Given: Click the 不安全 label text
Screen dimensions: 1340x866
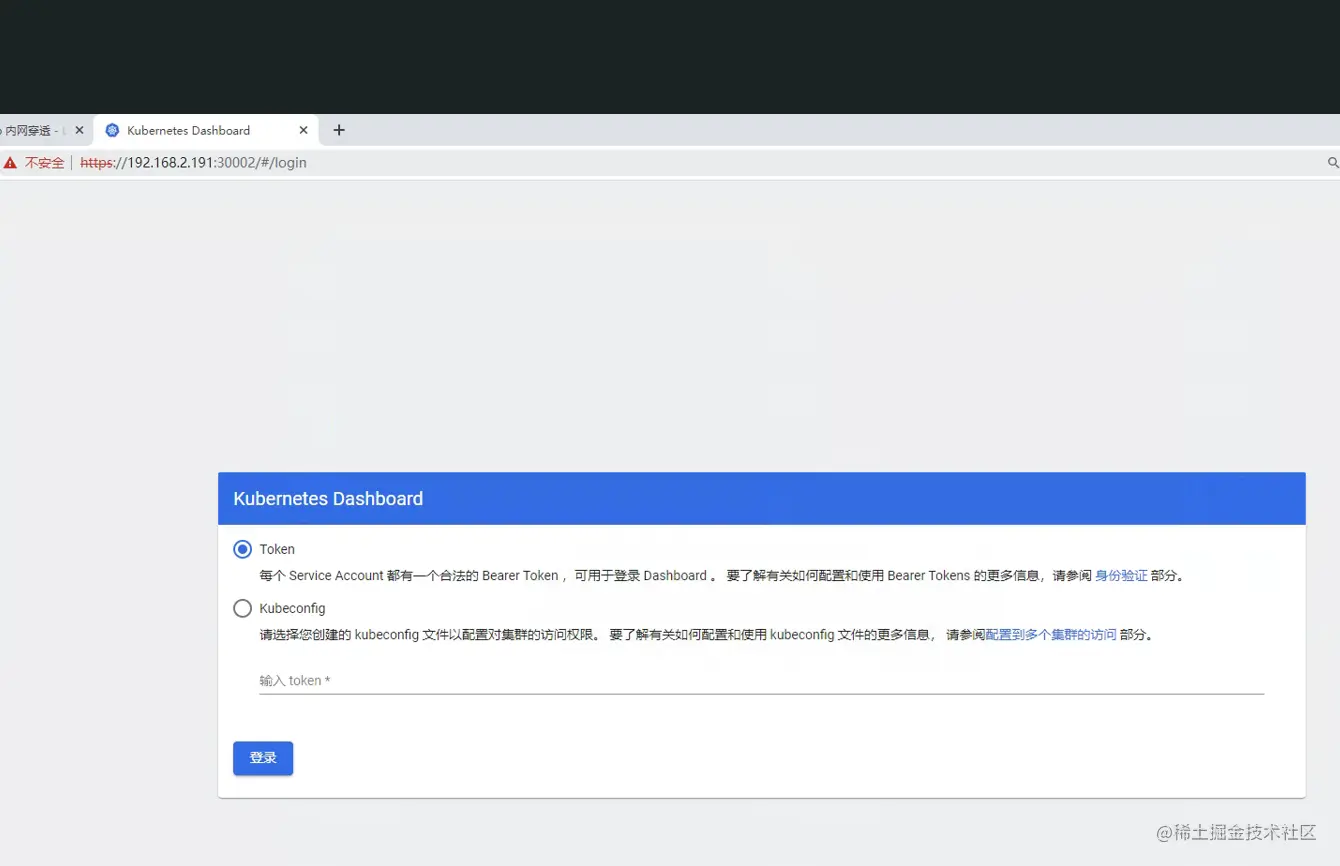Looking at the screenshot, I should coord(44,162).
